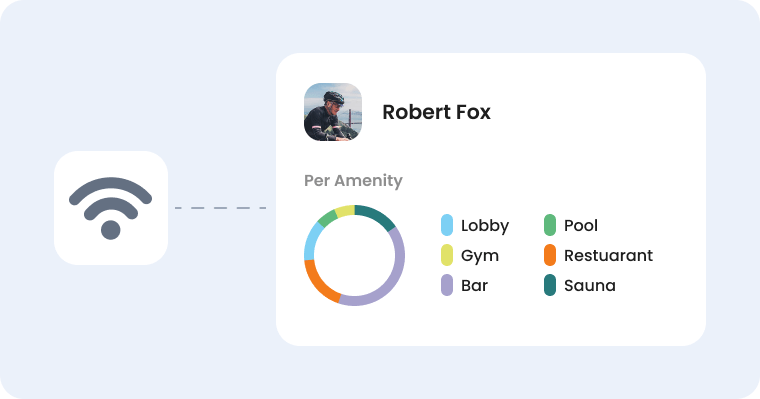The height and width of the screenshot is (399, 760).
Task: Click the orange Restuarant donut segment
Action: 316,285
